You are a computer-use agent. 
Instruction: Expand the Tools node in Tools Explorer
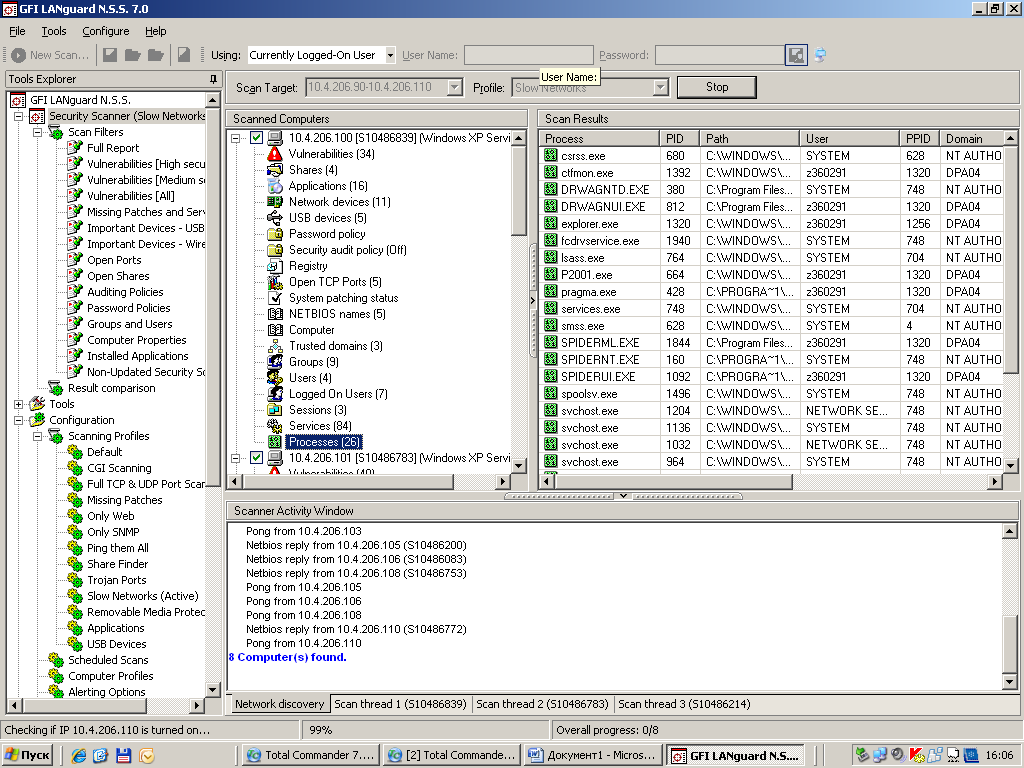(18, 404)
